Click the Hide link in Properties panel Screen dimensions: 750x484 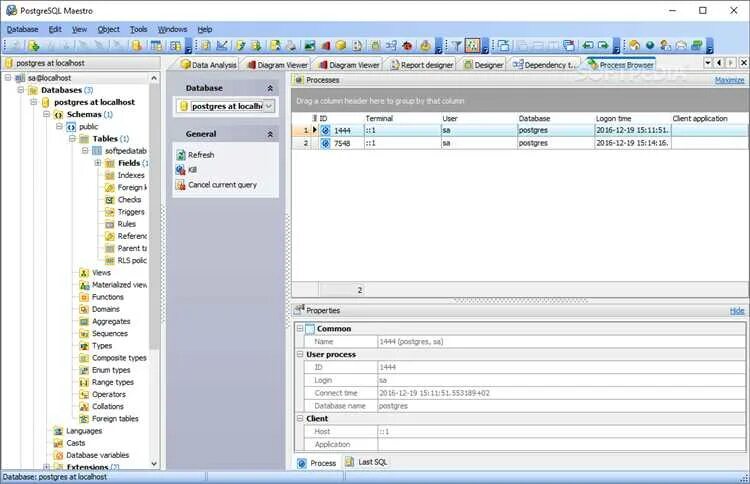pyautogui.click(x=737, y=311)
